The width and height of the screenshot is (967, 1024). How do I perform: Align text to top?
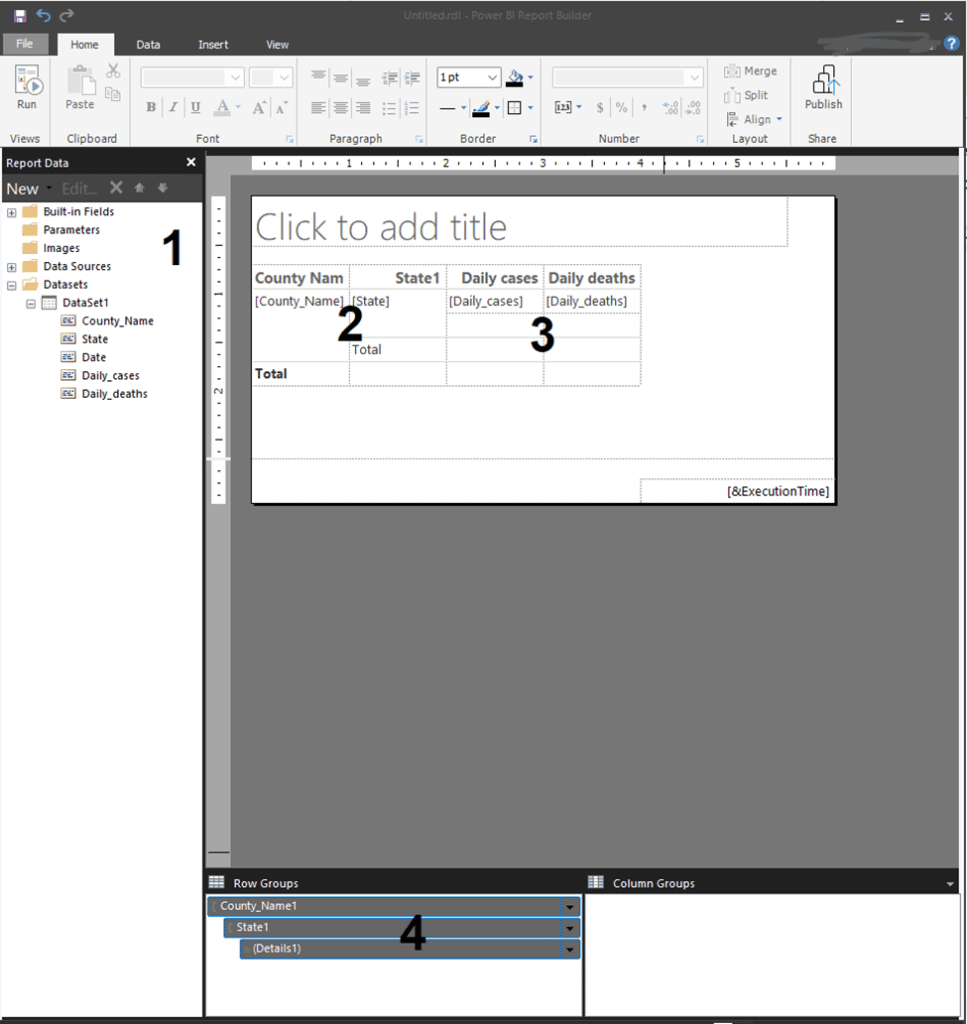[318, 77]
